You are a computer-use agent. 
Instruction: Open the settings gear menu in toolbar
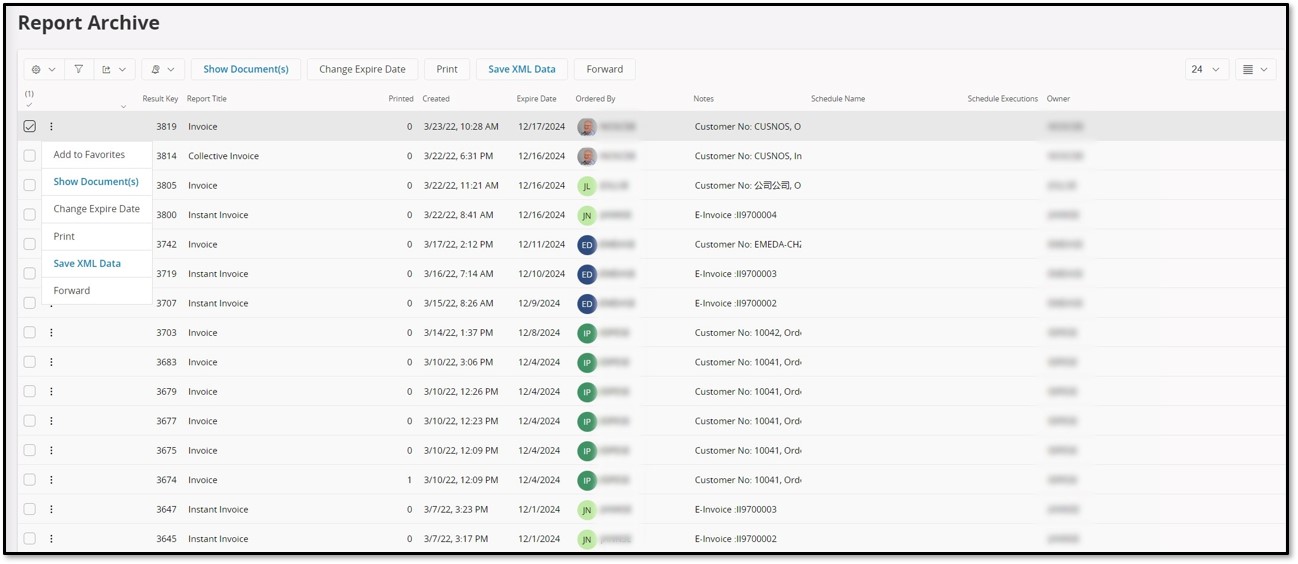(x=43, y=69)
